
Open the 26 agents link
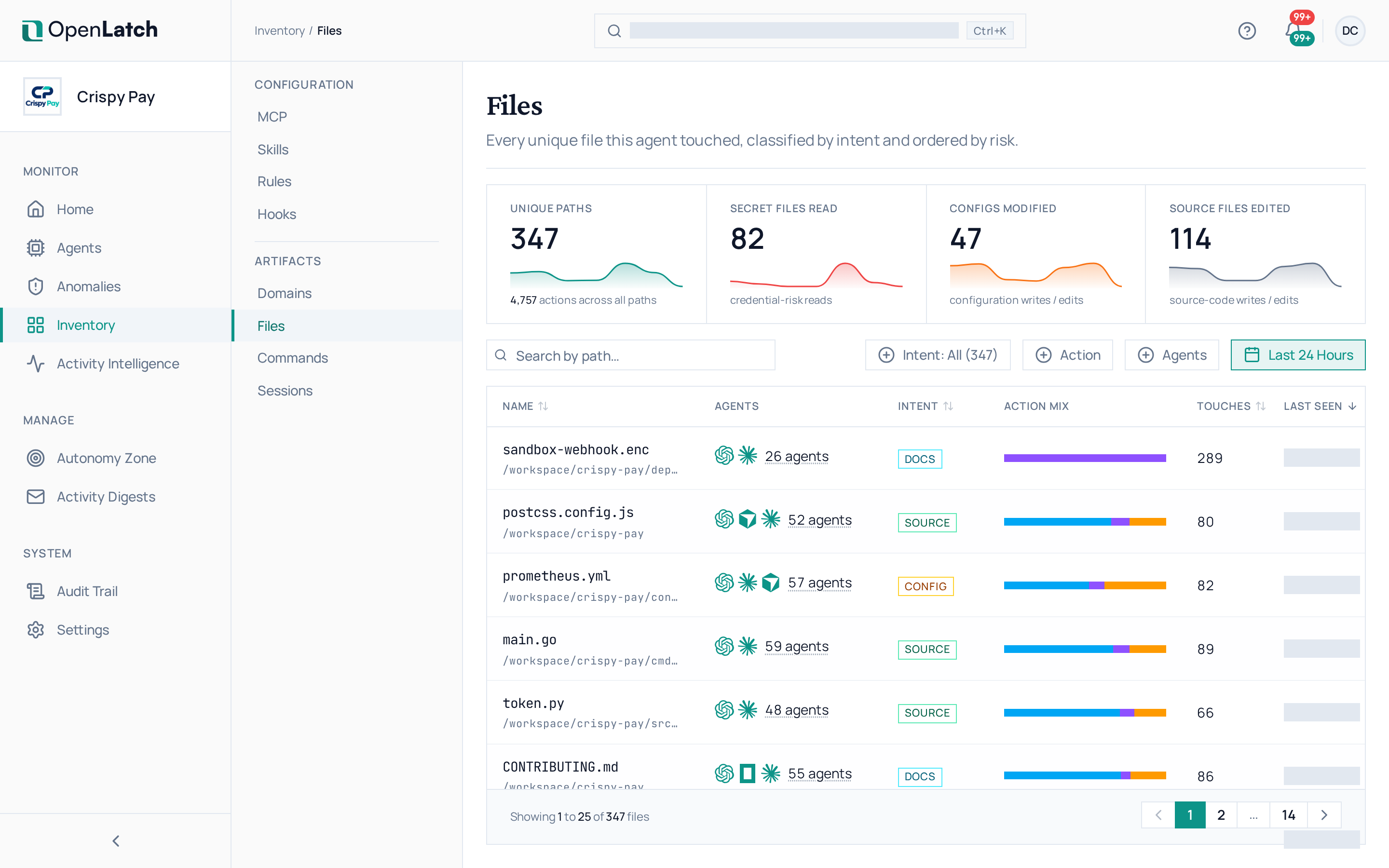[x=797, y=456]
